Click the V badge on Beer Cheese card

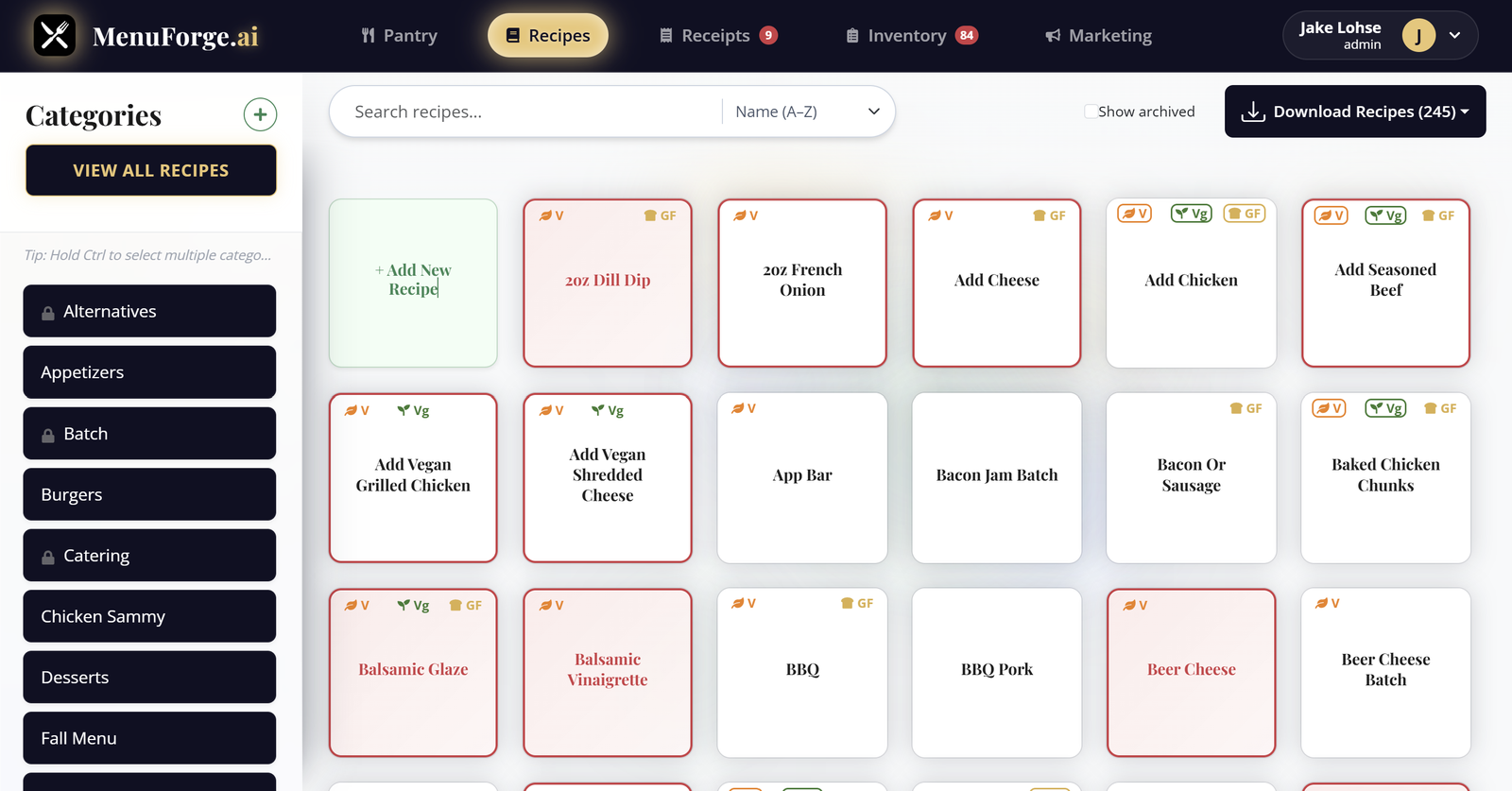coord(1135,605)
